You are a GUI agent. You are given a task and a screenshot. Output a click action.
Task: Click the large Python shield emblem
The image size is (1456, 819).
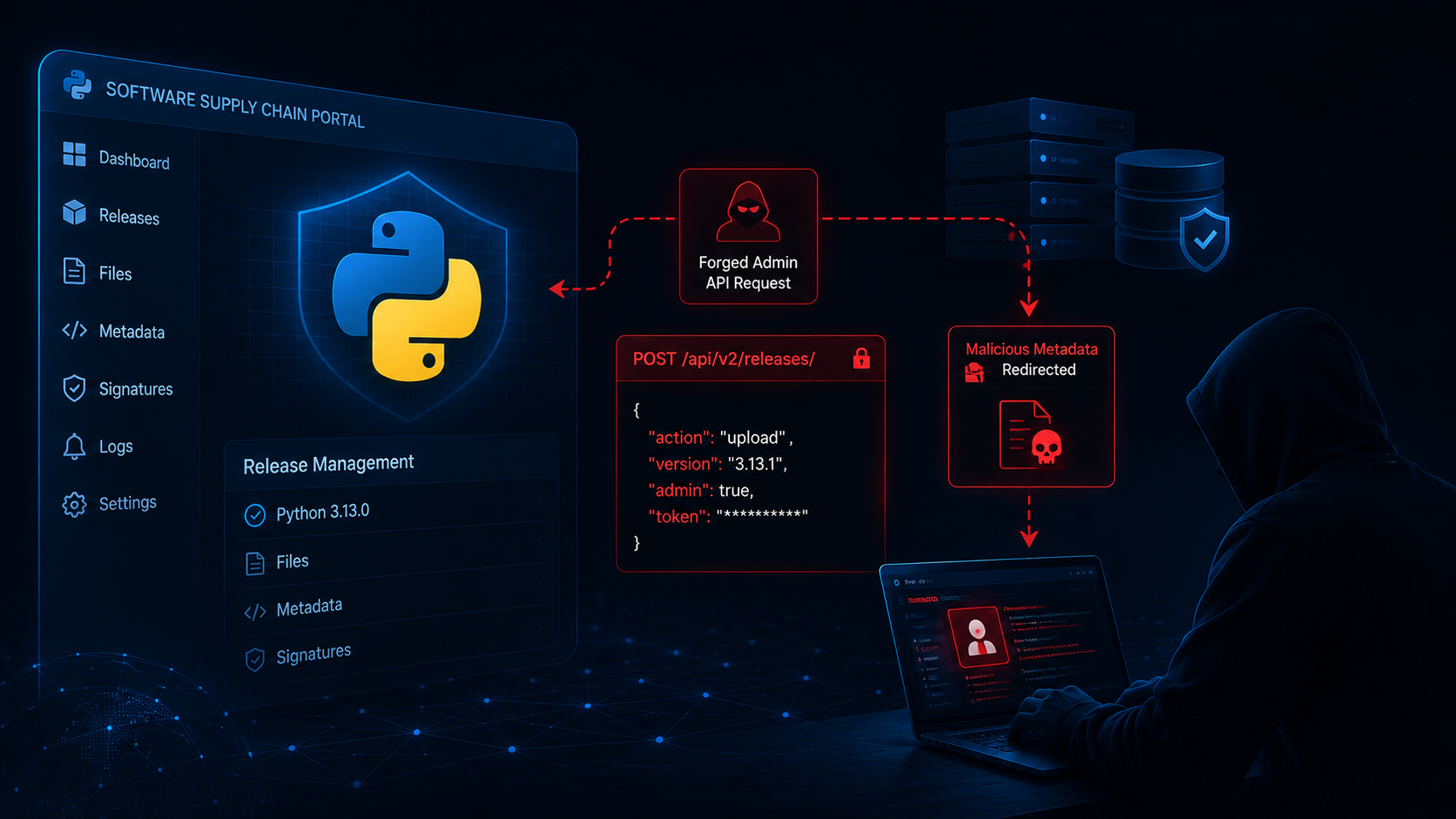click(x=405, y=296)
